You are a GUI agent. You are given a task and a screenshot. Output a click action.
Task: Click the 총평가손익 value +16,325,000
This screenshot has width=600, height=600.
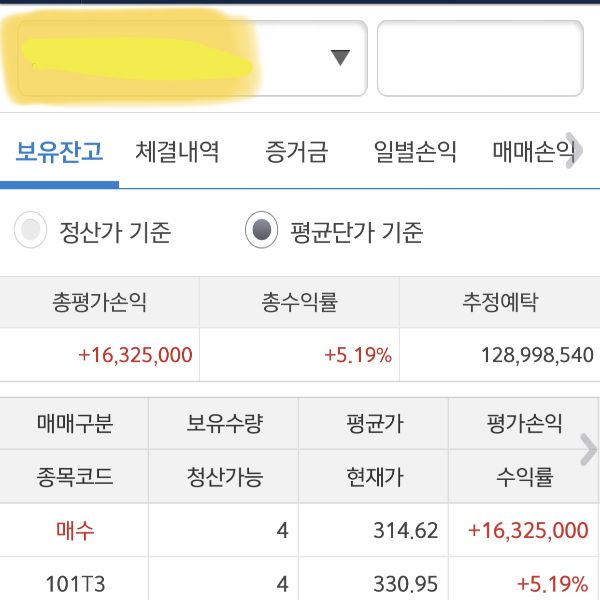pos(135,355)
